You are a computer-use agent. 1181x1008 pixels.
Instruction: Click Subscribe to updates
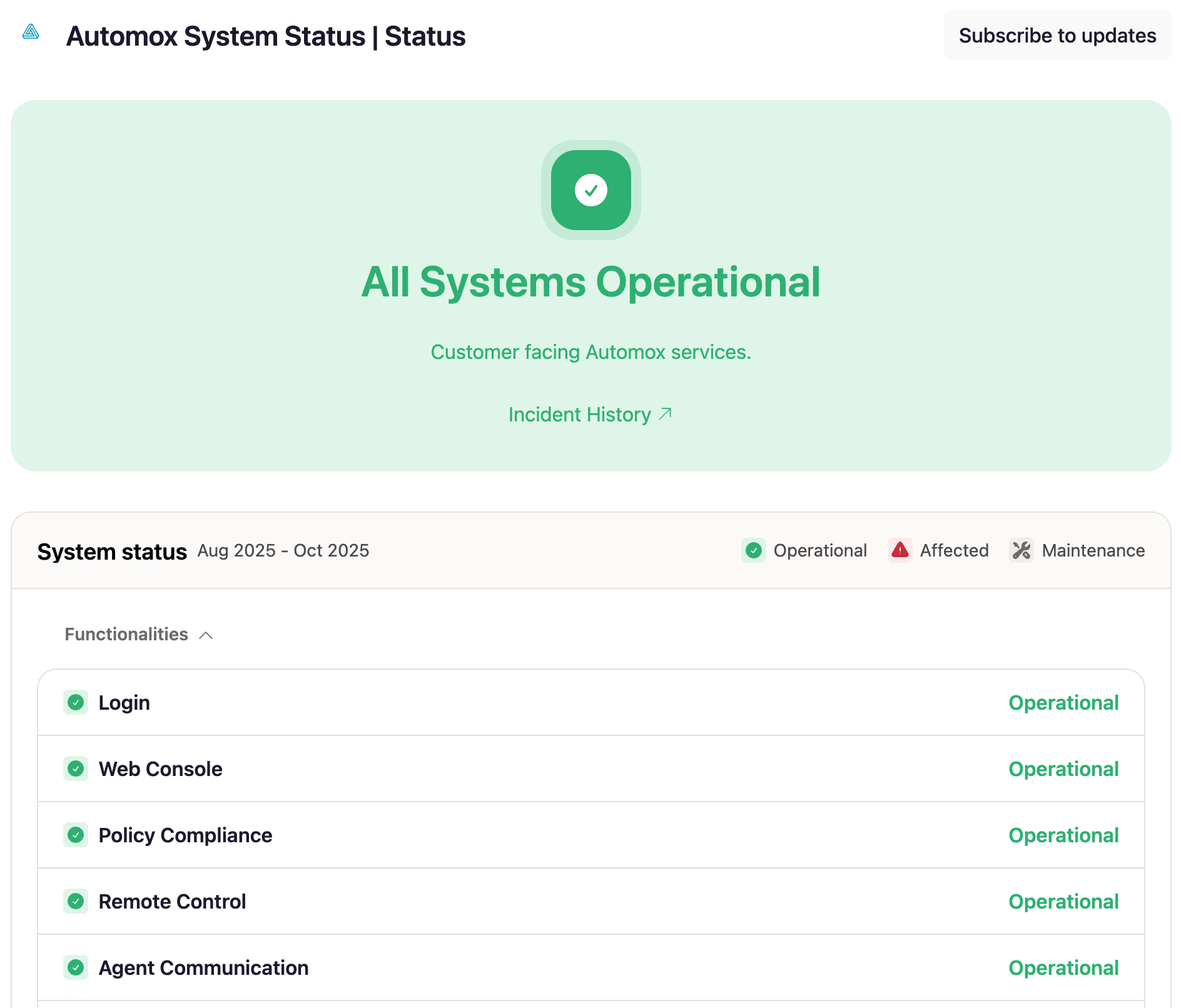[x=1057, y=36]
